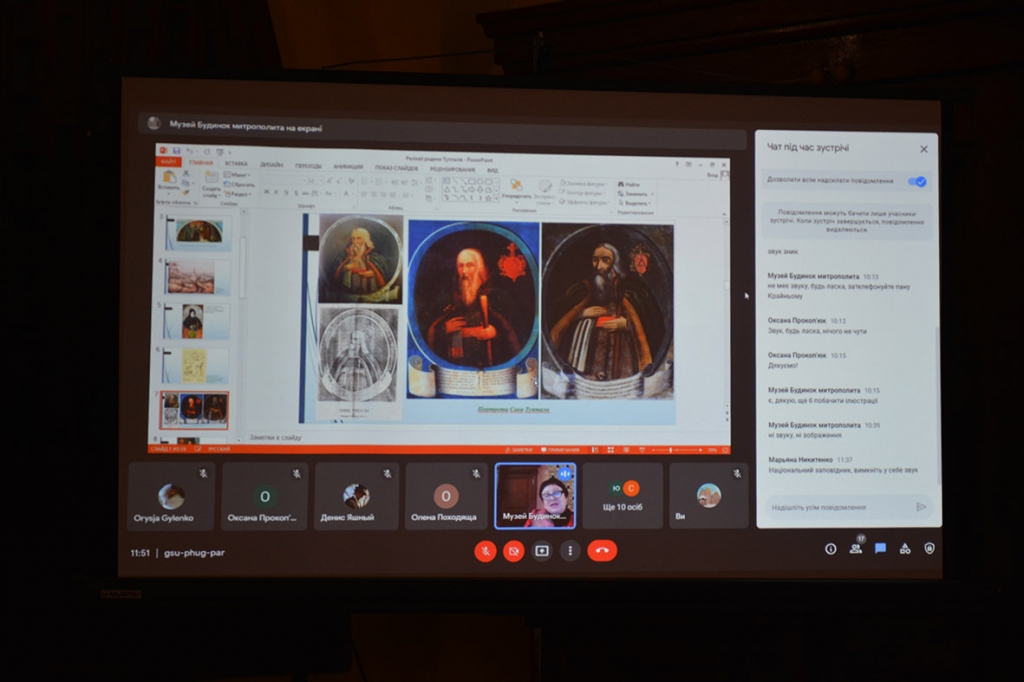Image resolution: width=1024 pixels, height=682 pixels.
Task: Unmute the microphone in Meet controls
Action: tap(485, 551)
